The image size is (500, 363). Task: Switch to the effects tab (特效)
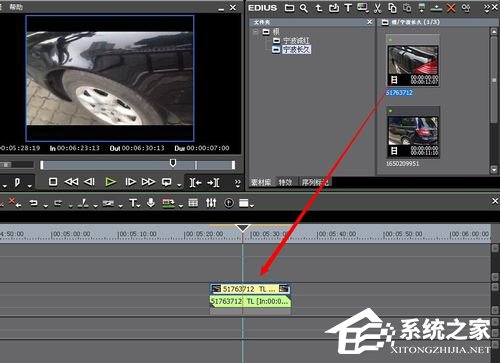tap(285, 182)
